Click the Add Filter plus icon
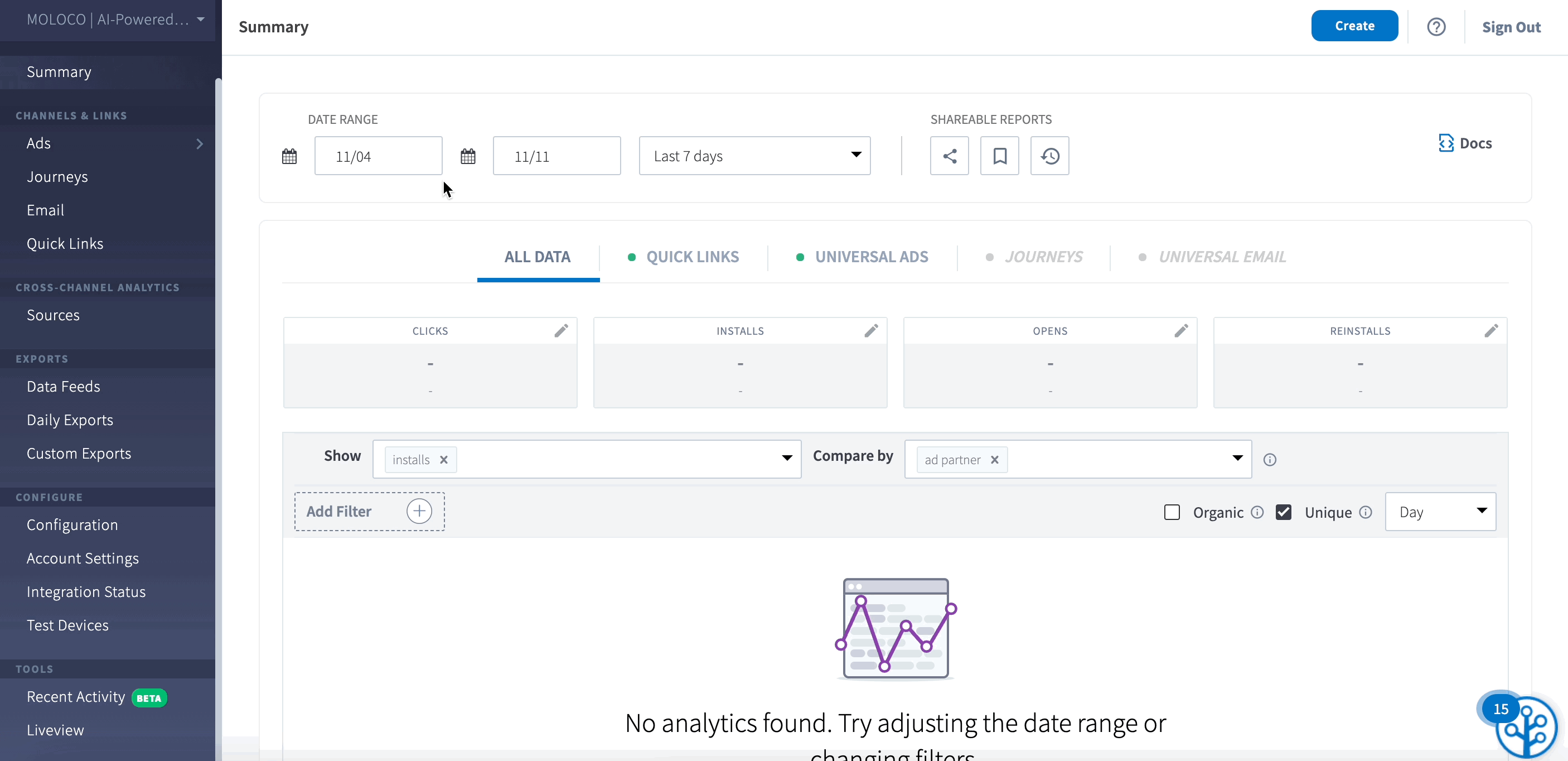The width and height of the screenshot is (1568, 761). 419,512
